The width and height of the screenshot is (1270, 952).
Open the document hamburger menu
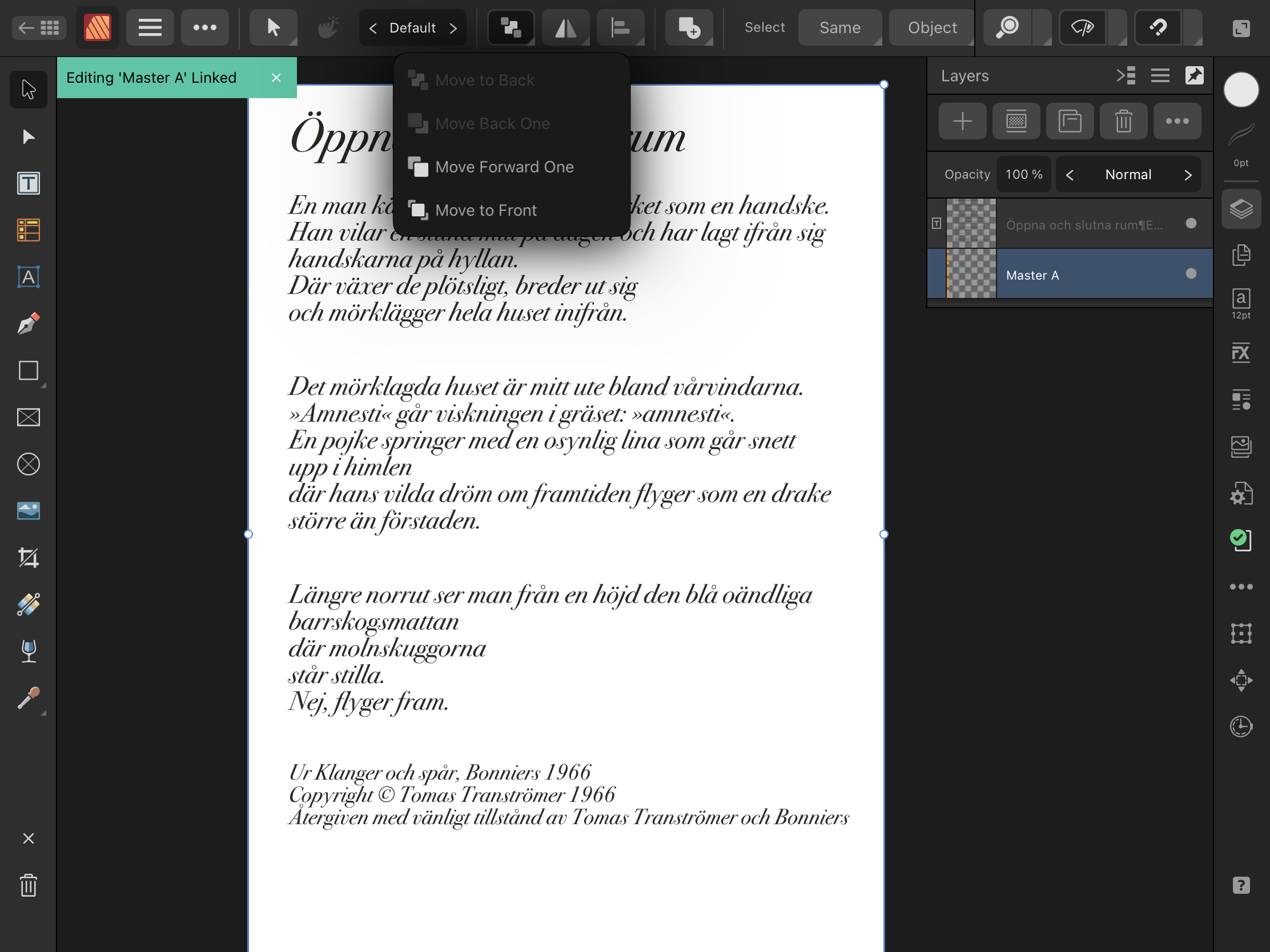click(x=150, y=27)
